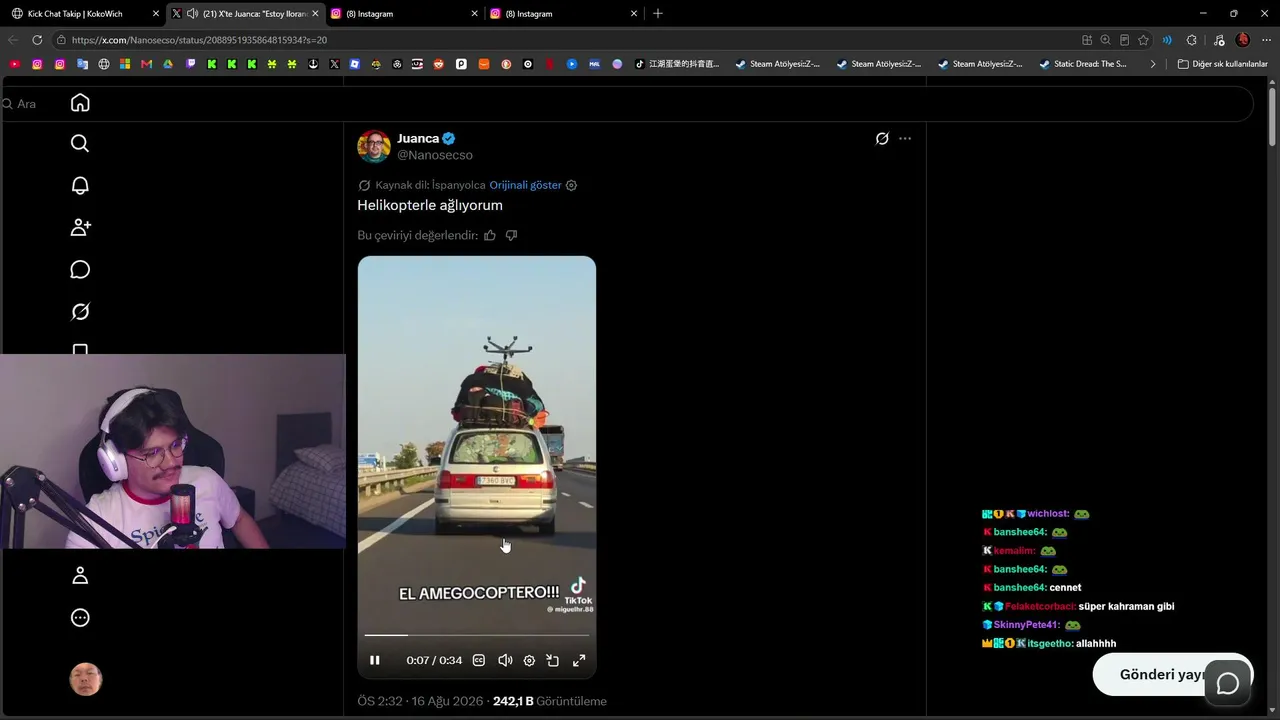
Task: Seek using the video progress bar
Action: 476,635
